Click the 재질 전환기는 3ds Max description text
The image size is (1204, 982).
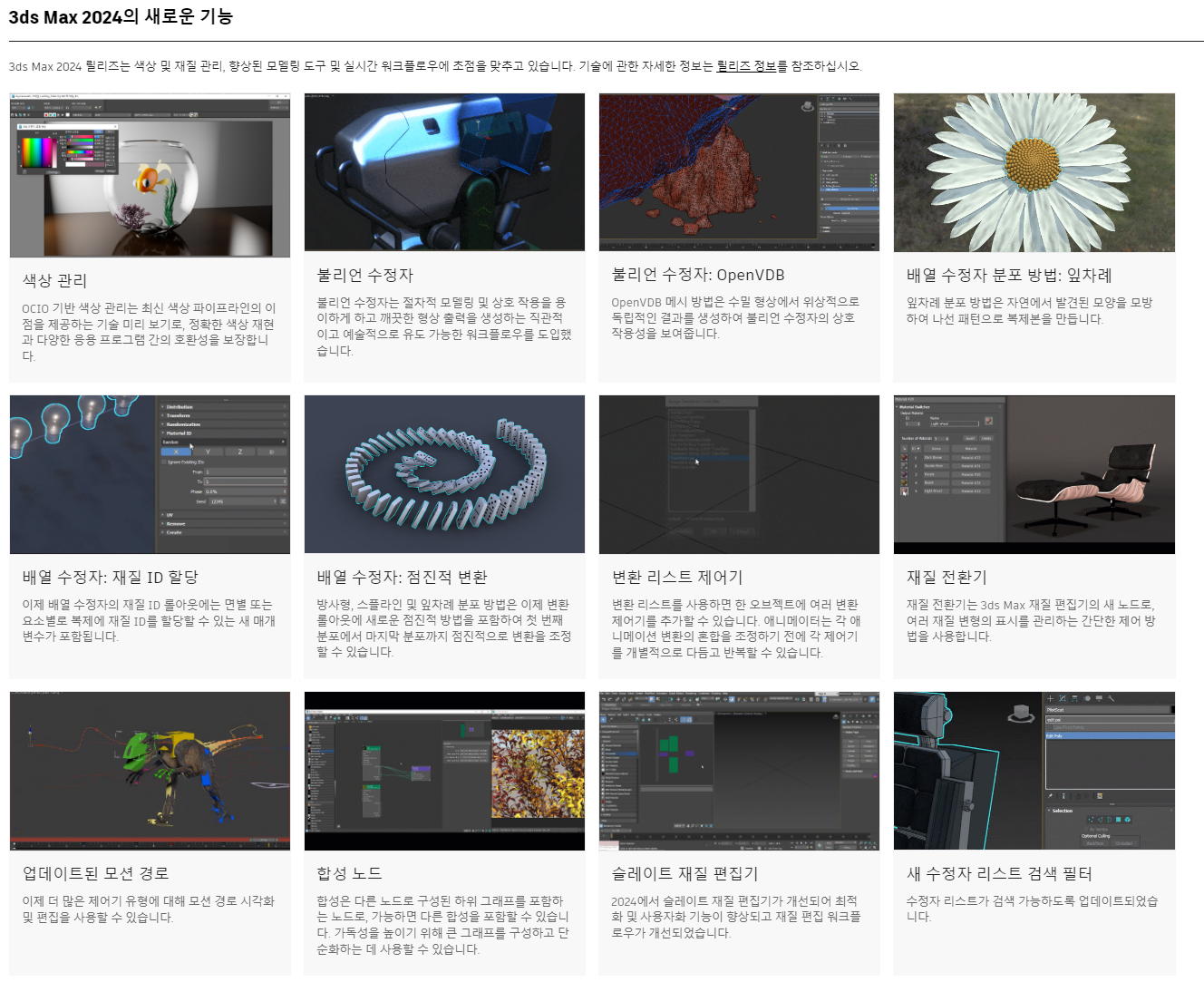1031,620
